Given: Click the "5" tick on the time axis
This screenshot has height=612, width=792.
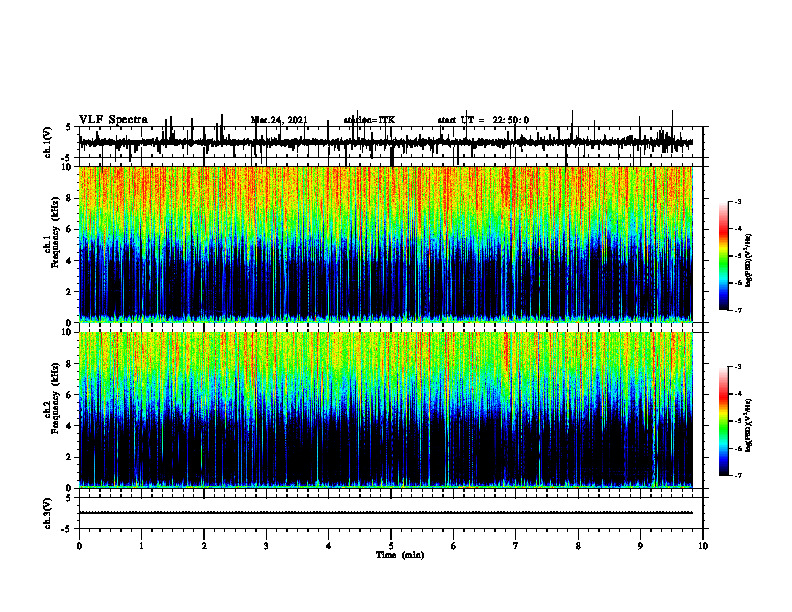Looking at the screenshot, I should point(391,546).
